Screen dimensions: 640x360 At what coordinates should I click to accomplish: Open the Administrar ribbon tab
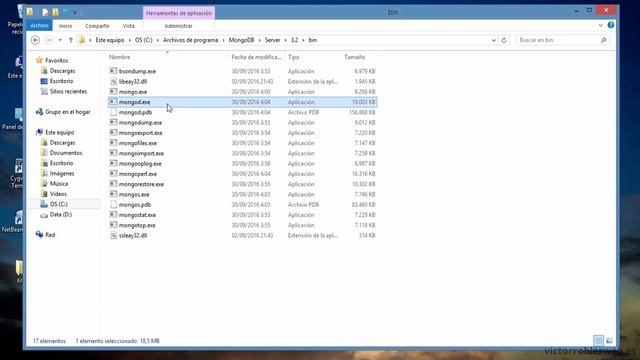178,26
